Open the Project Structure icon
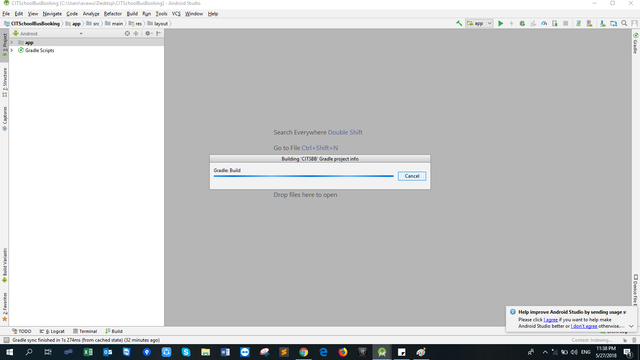The image size is (640, 360). tap(613, 23)
